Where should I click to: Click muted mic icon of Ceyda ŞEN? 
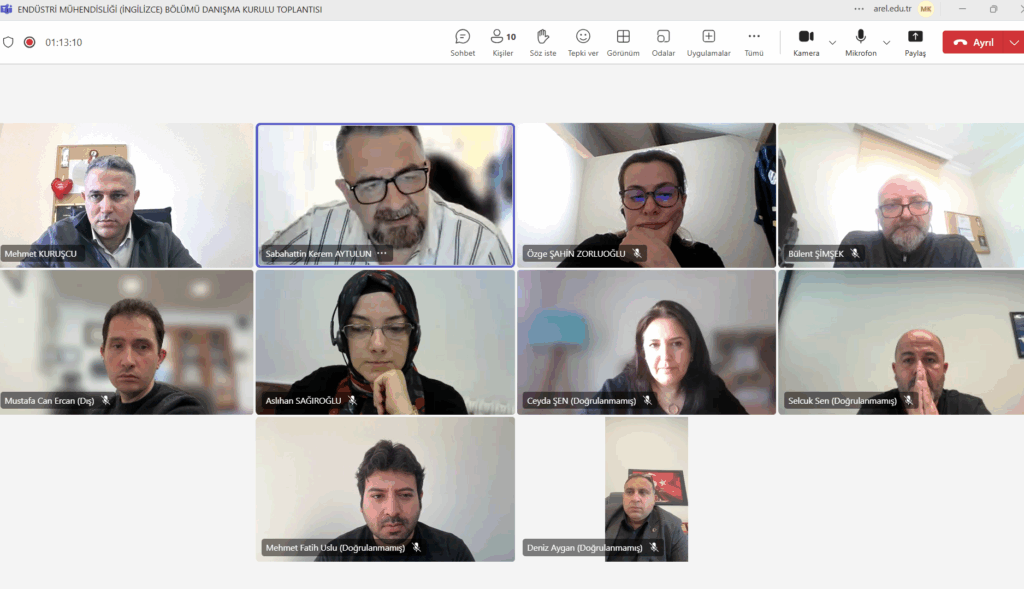click(648, 400)
